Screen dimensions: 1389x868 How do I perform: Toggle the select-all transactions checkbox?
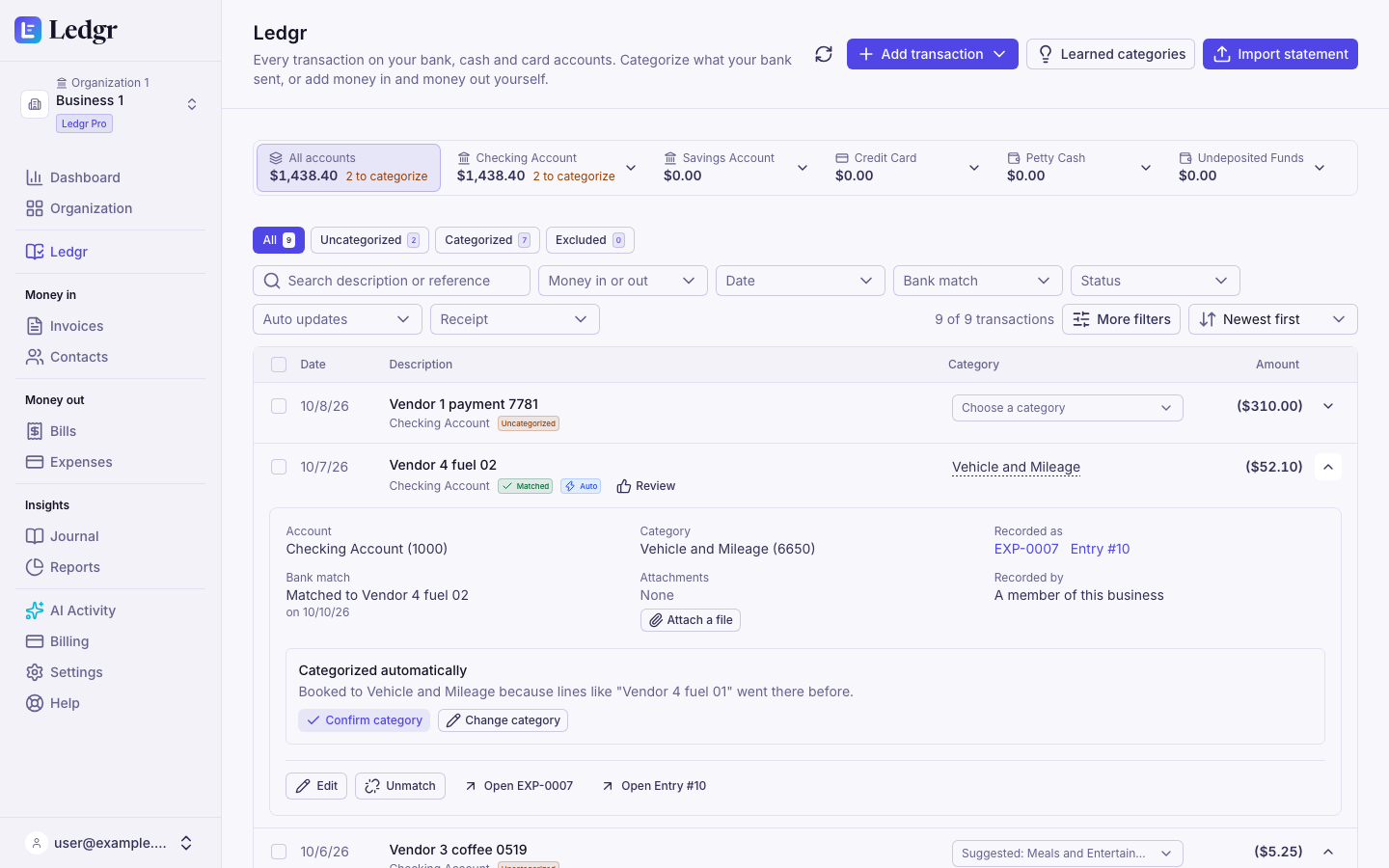pyautogui.click(x=279, y=365)
